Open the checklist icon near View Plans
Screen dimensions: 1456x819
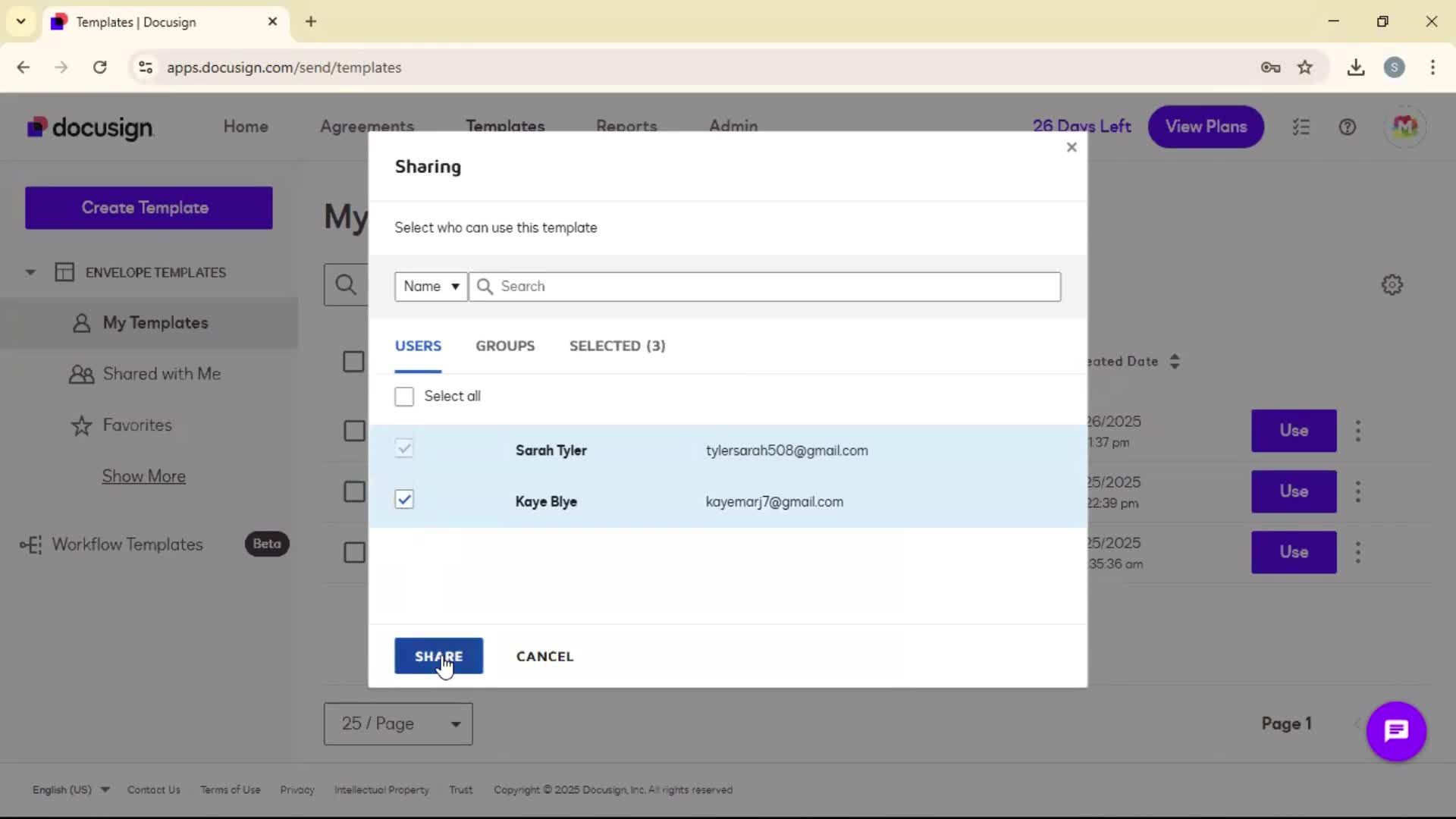click(x=1301, y=127)
